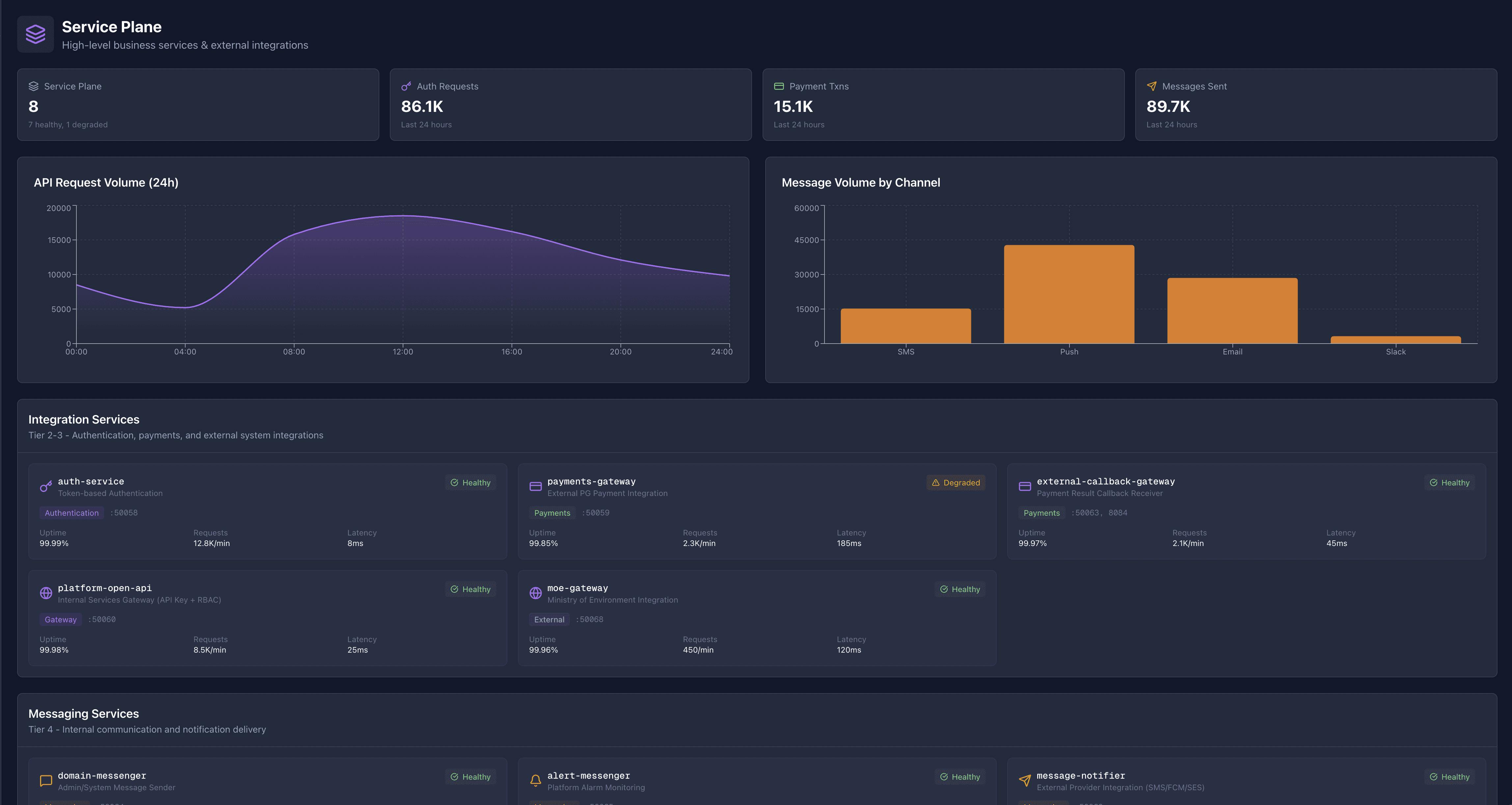Click the globe icon for moe-gateway
The image size is (1512, 805).
(x=535, y=593)
